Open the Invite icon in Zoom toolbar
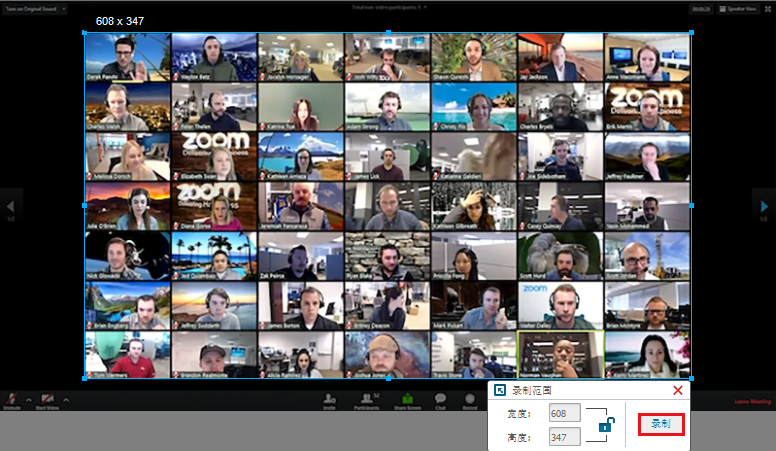Viewport: 776px width, 451px height. pos(329,399)
